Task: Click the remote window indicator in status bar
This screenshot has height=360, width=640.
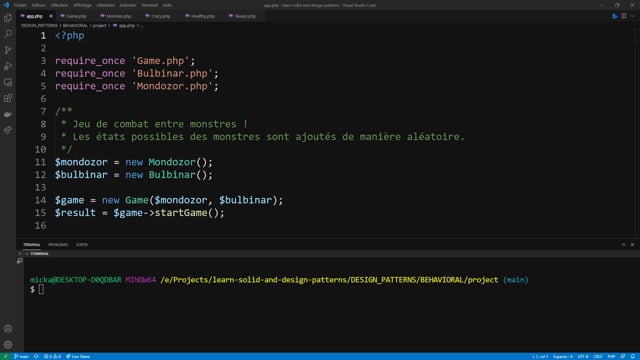Action: (x=5, y=356)
